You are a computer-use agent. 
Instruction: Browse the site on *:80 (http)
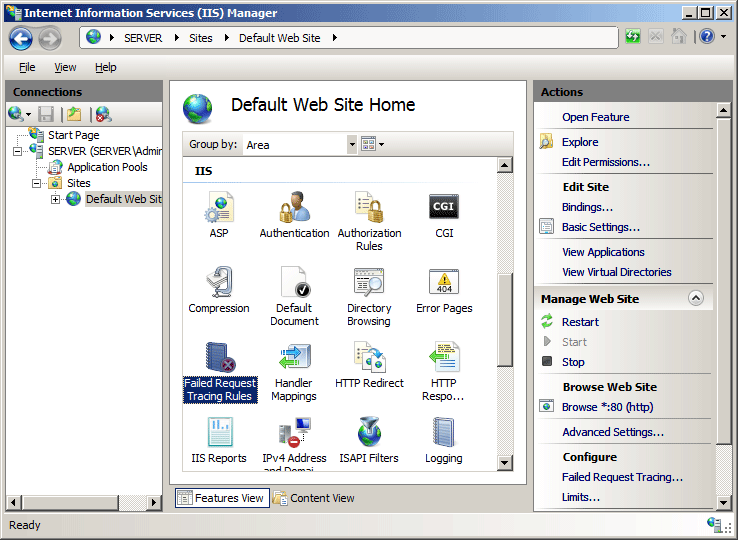tap(607, 407)
